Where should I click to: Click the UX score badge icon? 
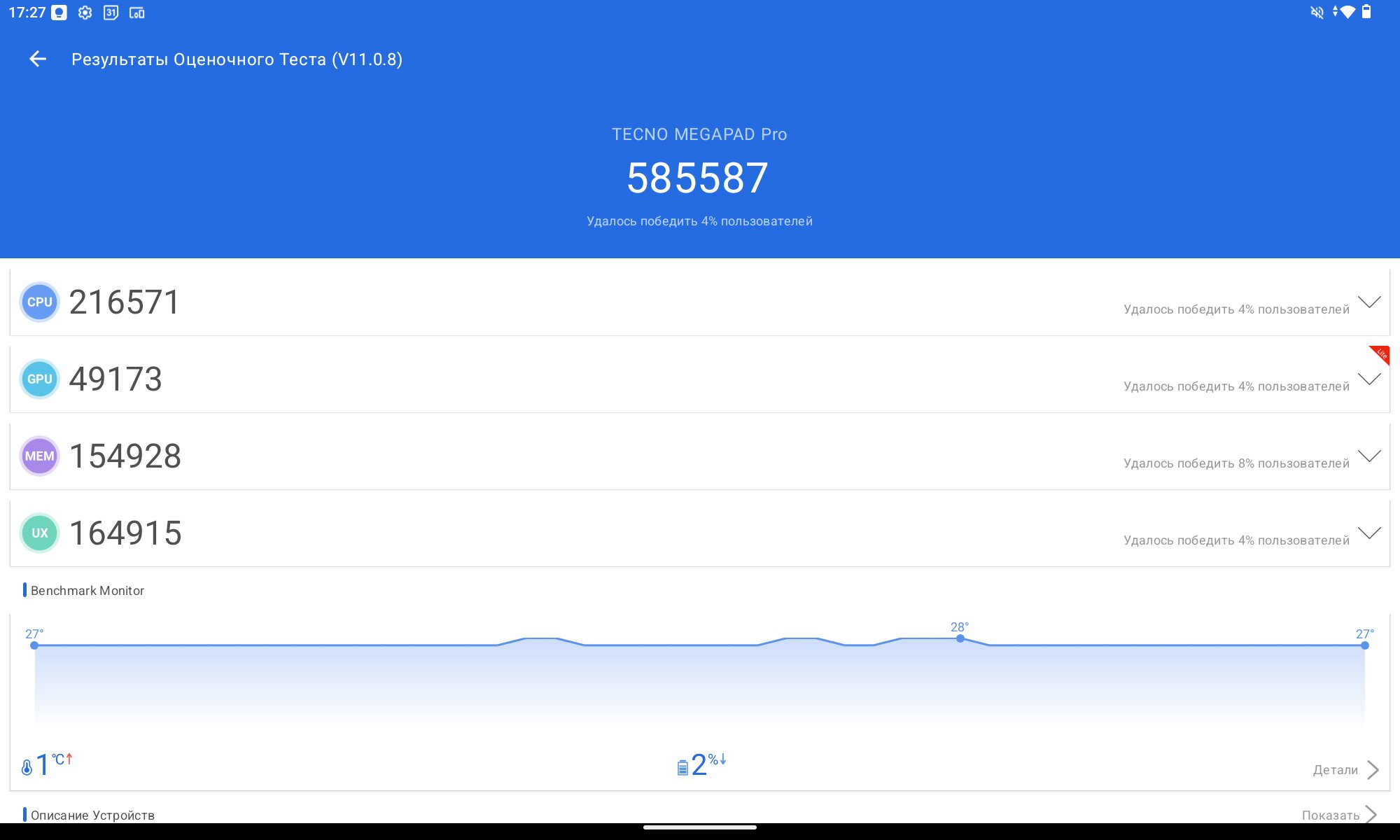[40, 533]
